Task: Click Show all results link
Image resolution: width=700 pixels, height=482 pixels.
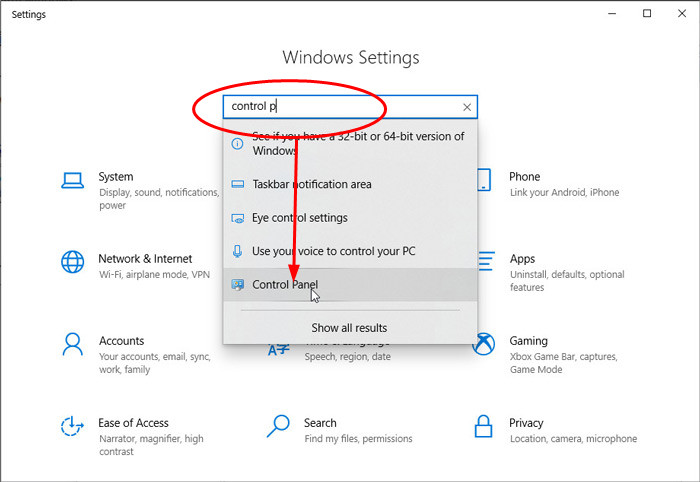Action: tap(349, 328)
